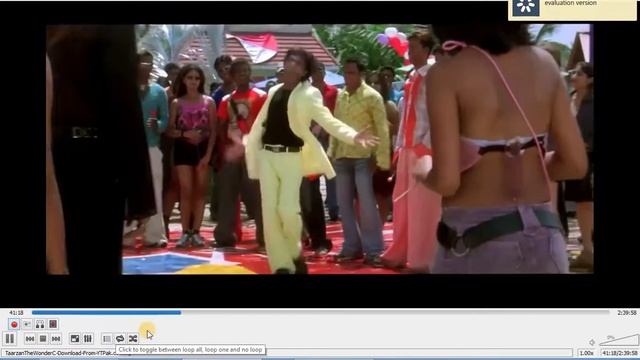Take a video snapshot

coord(27,324)
